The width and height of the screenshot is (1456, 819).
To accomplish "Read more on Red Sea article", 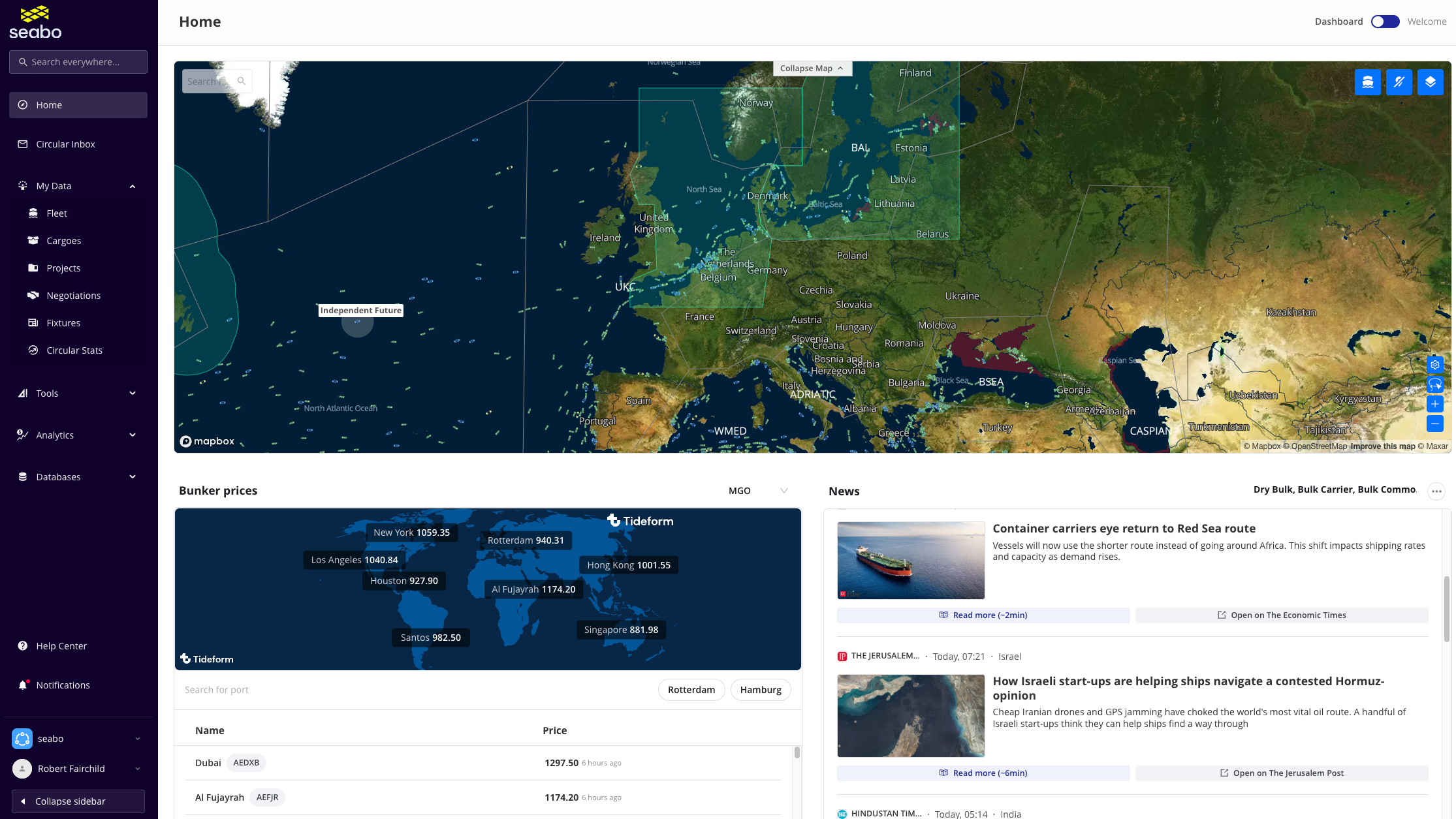I will (x=983, y=615).
